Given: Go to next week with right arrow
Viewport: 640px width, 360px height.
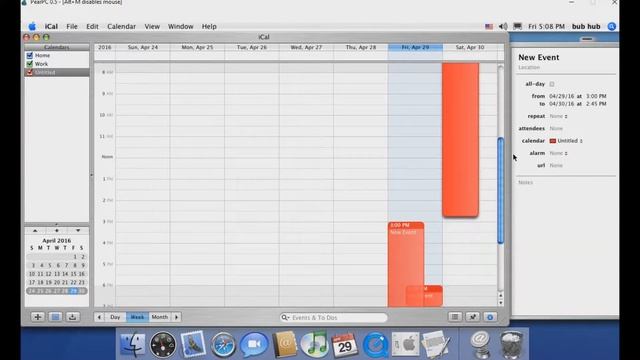Looking at the screenshot, I should tap(176, 317).
